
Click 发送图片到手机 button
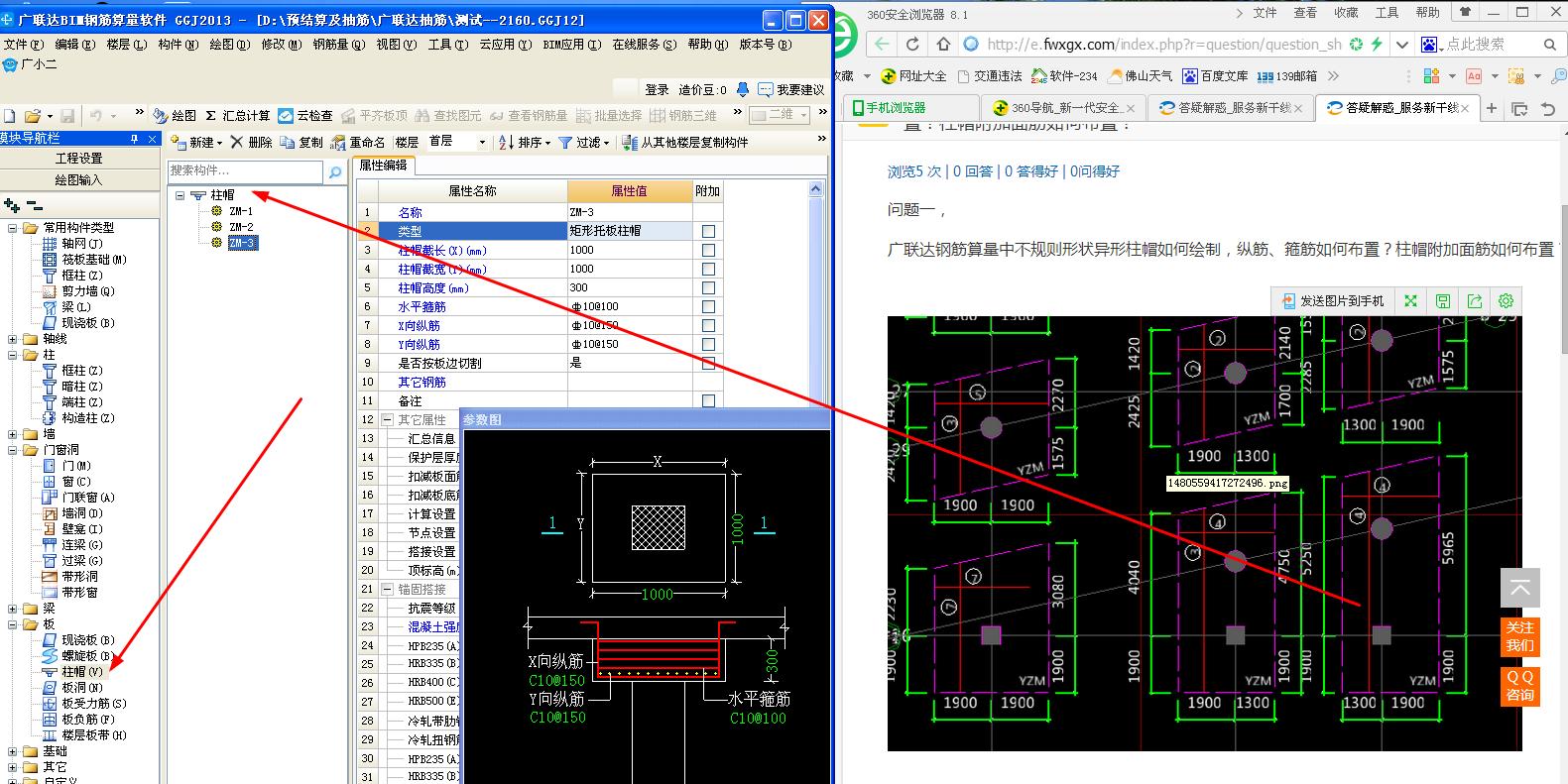(1333, 301)
